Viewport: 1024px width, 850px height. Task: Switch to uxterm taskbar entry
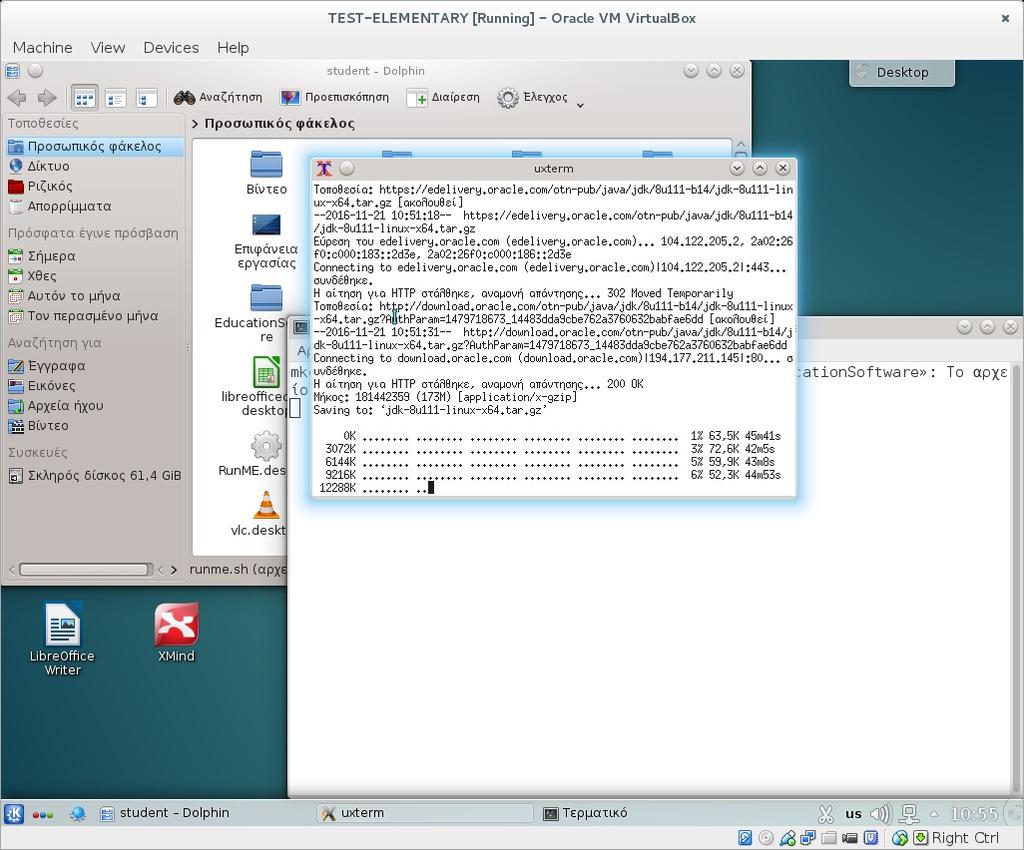(x=424, y=813)
